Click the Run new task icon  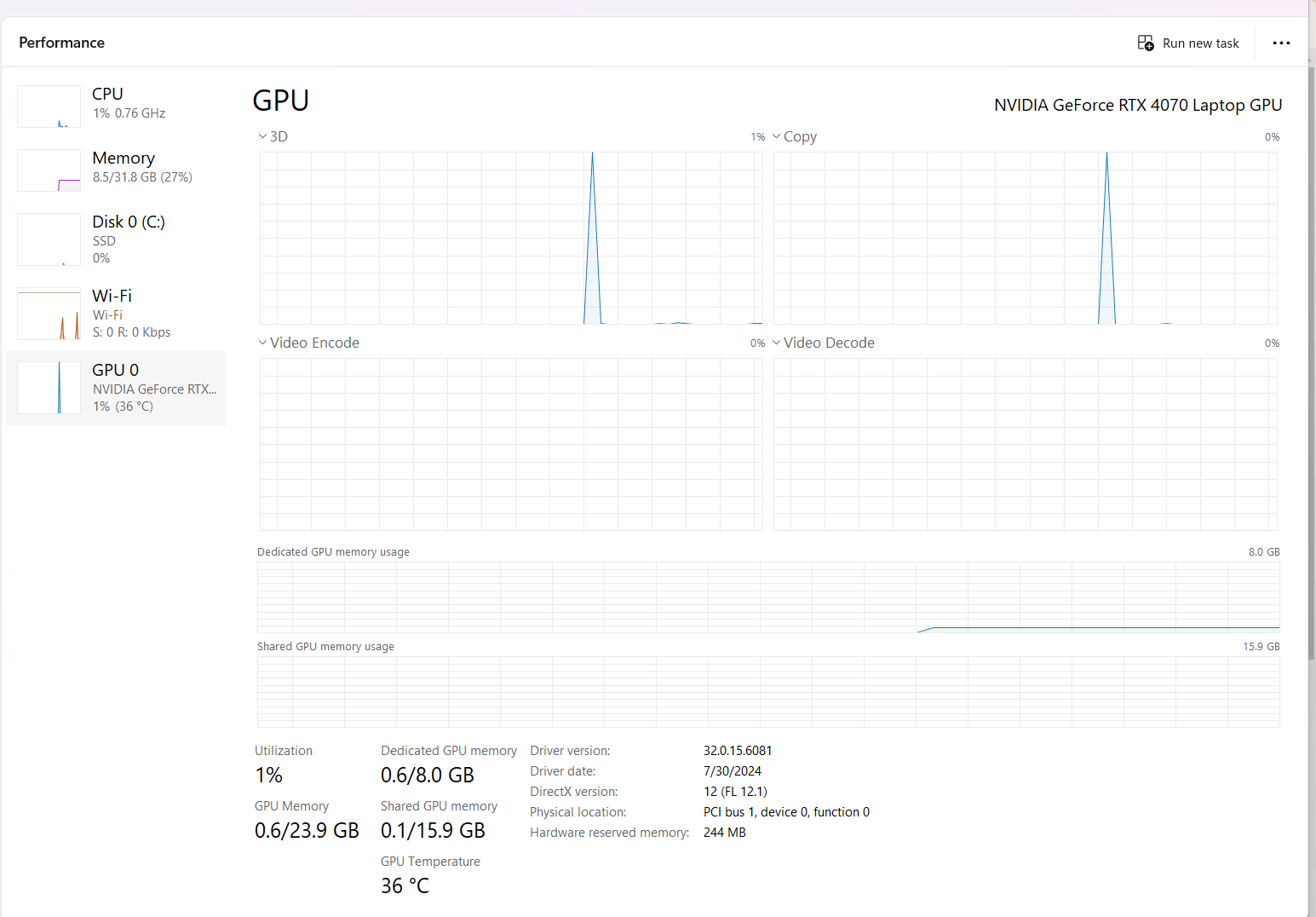[x=1146, y=43]
